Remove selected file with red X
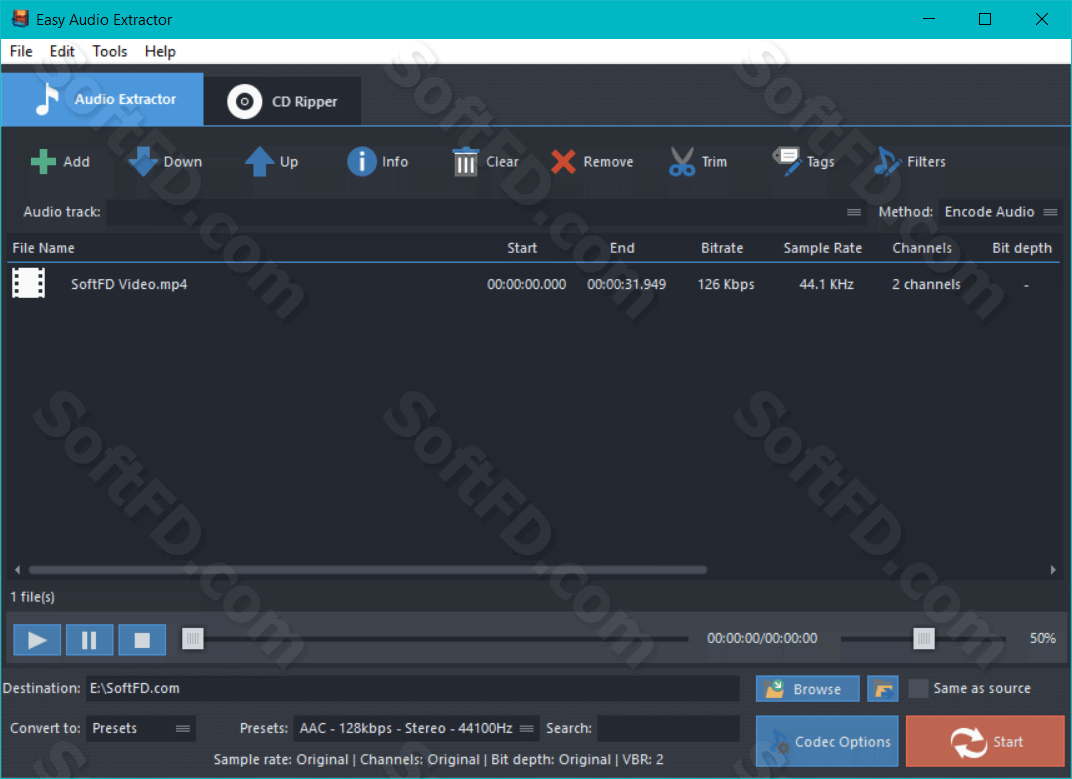The image size is (1072, 779). click(563, 162)
